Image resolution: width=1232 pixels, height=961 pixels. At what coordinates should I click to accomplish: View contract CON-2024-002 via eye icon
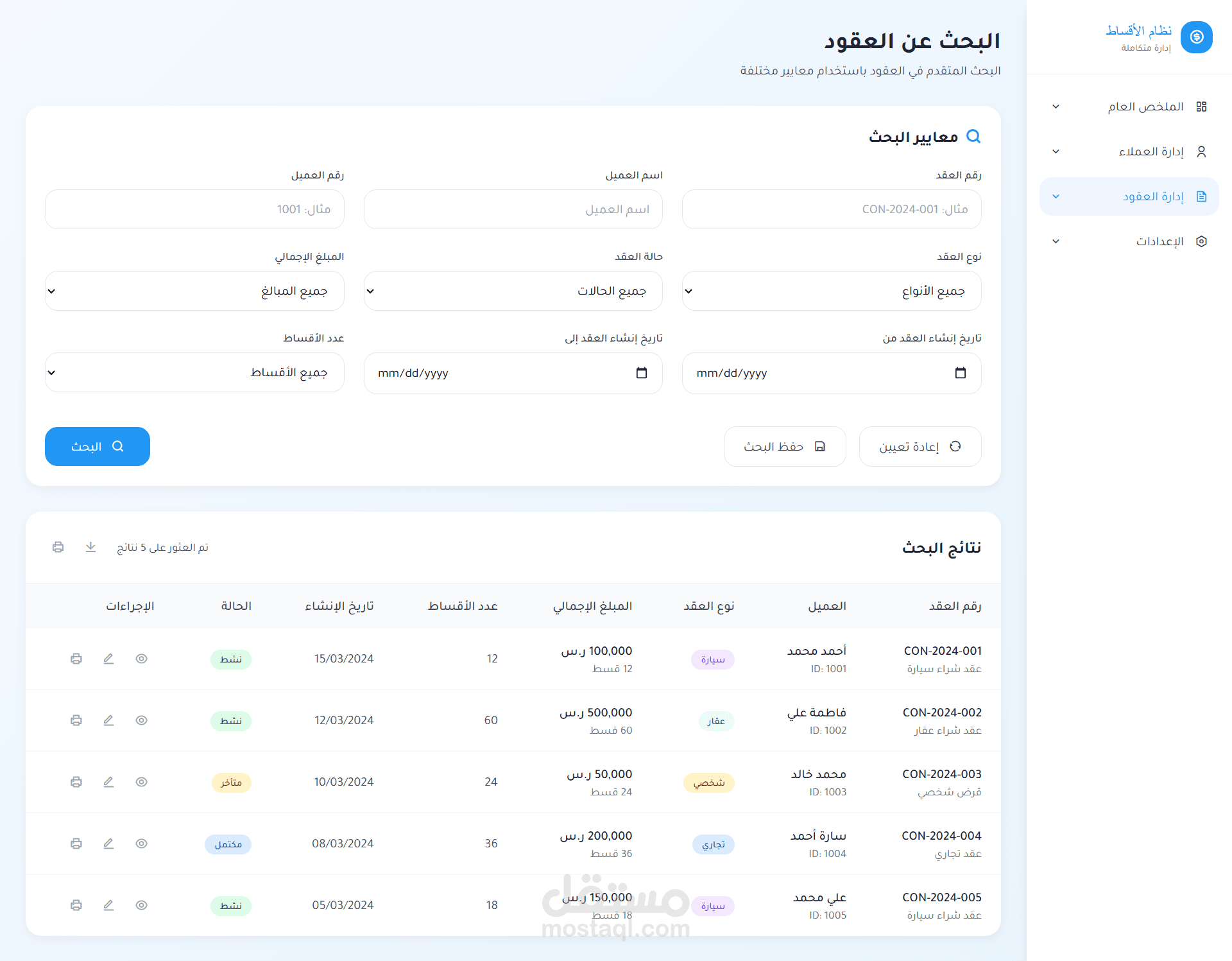click(x=142, y=720)
